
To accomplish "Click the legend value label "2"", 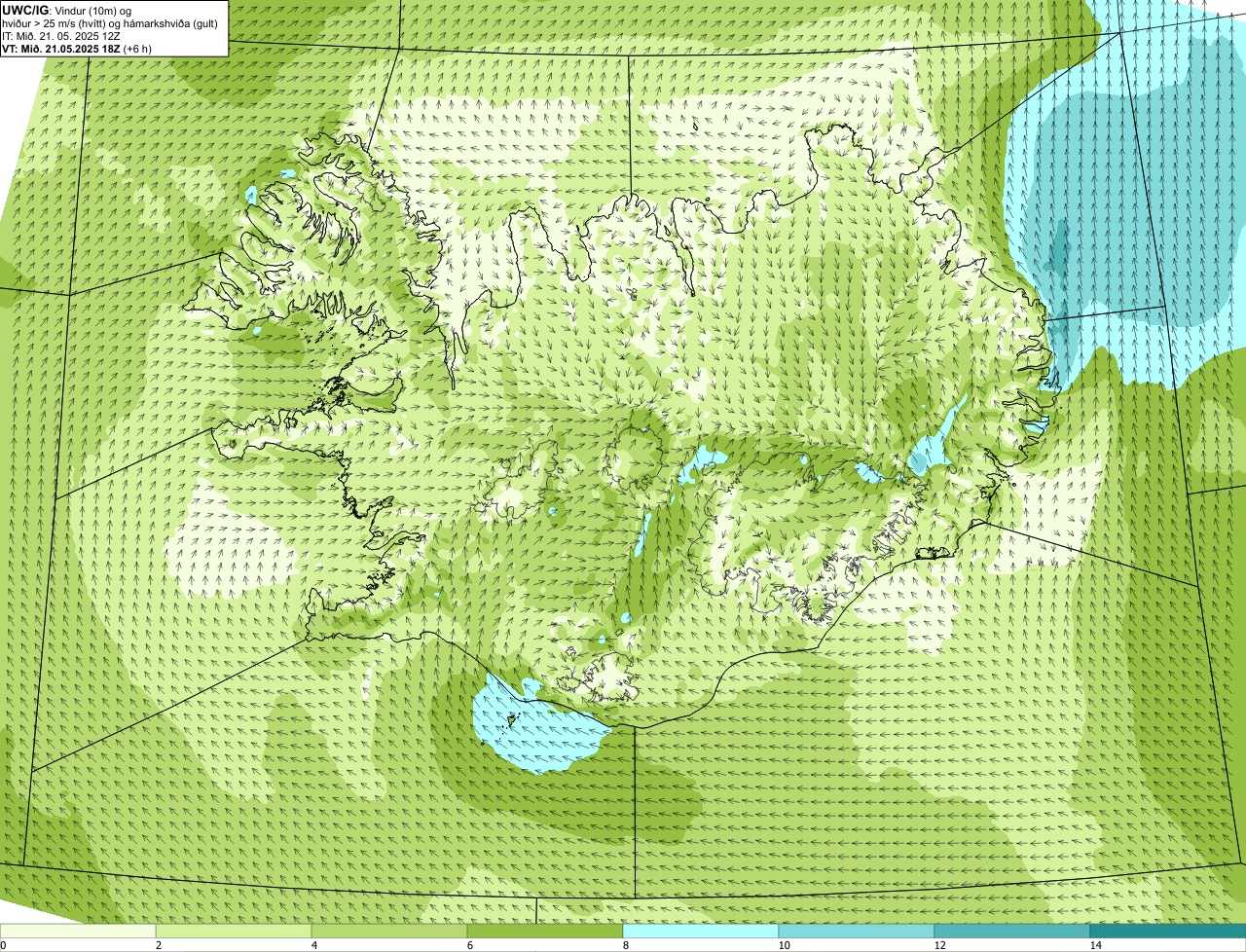I will tap(158, 945).
